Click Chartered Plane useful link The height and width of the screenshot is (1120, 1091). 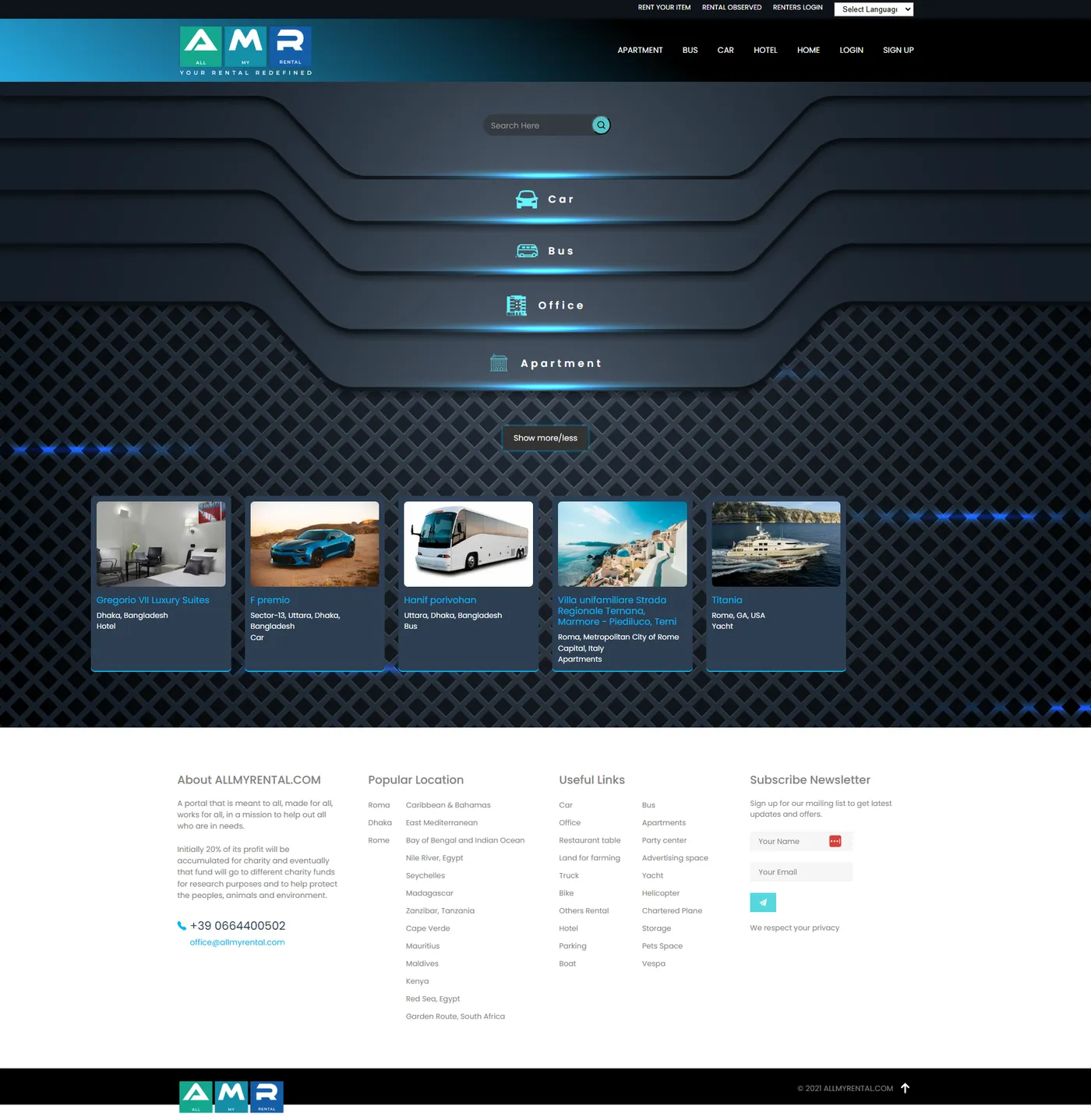point(672,911)
